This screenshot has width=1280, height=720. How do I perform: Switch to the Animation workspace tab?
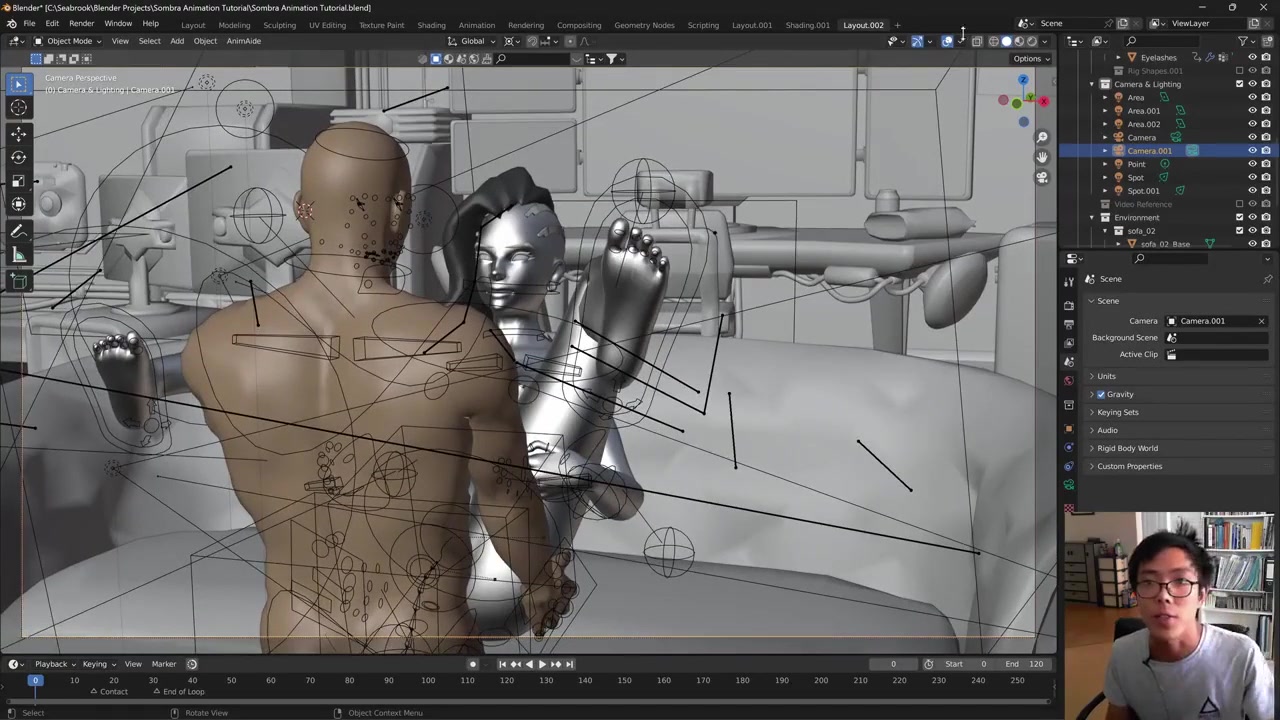(x=476, y=25)
